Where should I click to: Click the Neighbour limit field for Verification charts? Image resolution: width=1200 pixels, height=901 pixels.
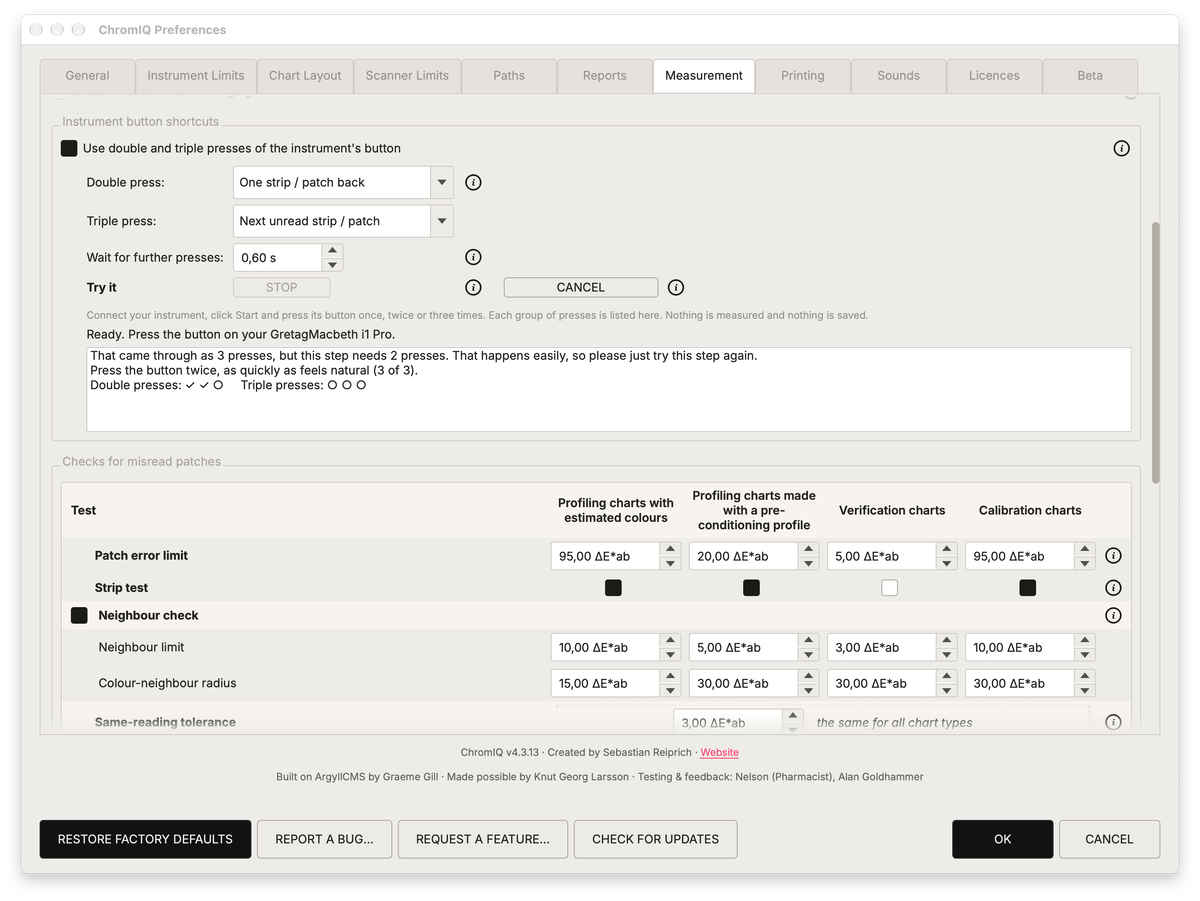pyautogui.click(x=882, y=648)
